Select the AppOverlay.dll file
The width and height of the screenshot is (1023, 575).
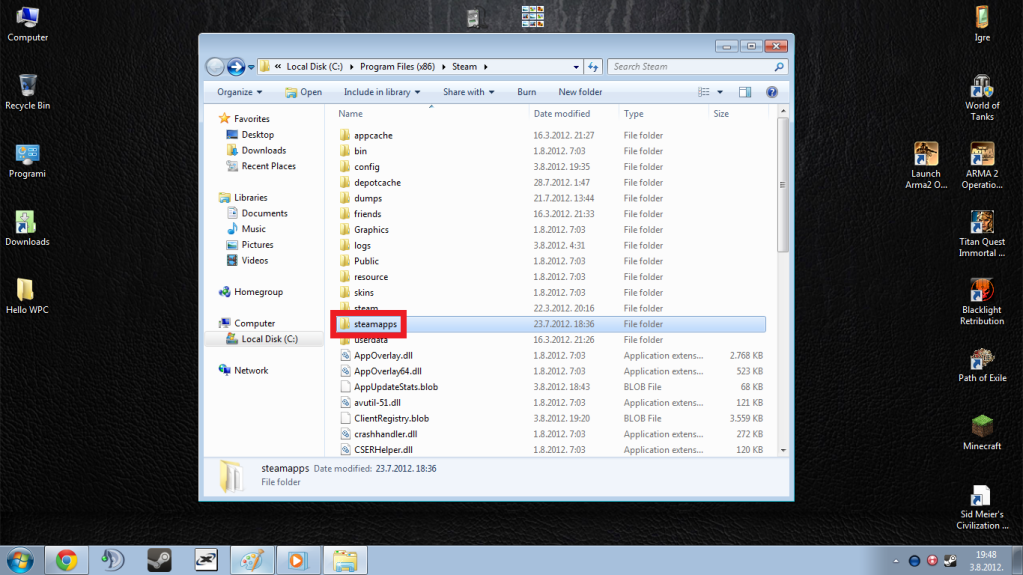click(x=383, y=355)
